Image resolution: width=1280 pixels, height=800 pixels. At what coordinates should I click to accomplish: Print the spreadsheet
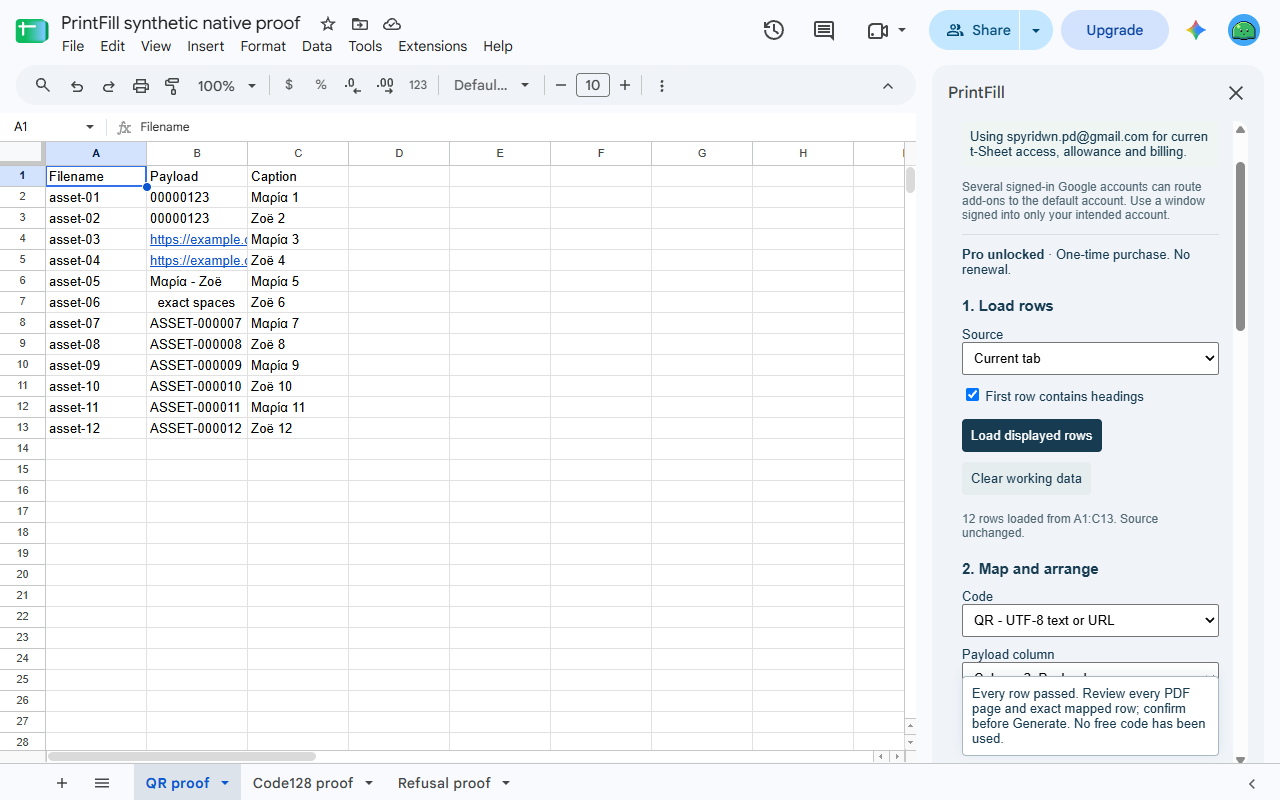coord(141,86)
